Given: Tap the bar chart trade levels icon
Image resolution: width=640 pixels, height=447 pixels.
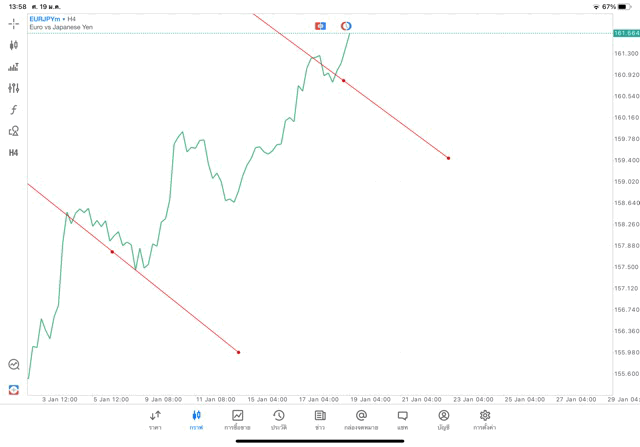Looking at the screenshot, I should [14, 67].
